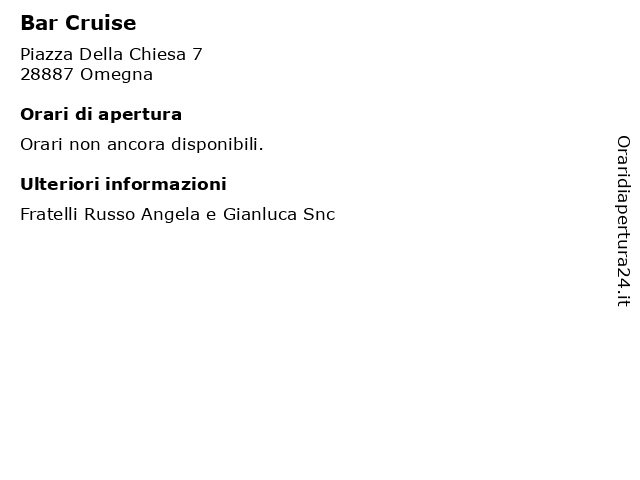Click the Snc company suffix

click(x=319, y=215)
